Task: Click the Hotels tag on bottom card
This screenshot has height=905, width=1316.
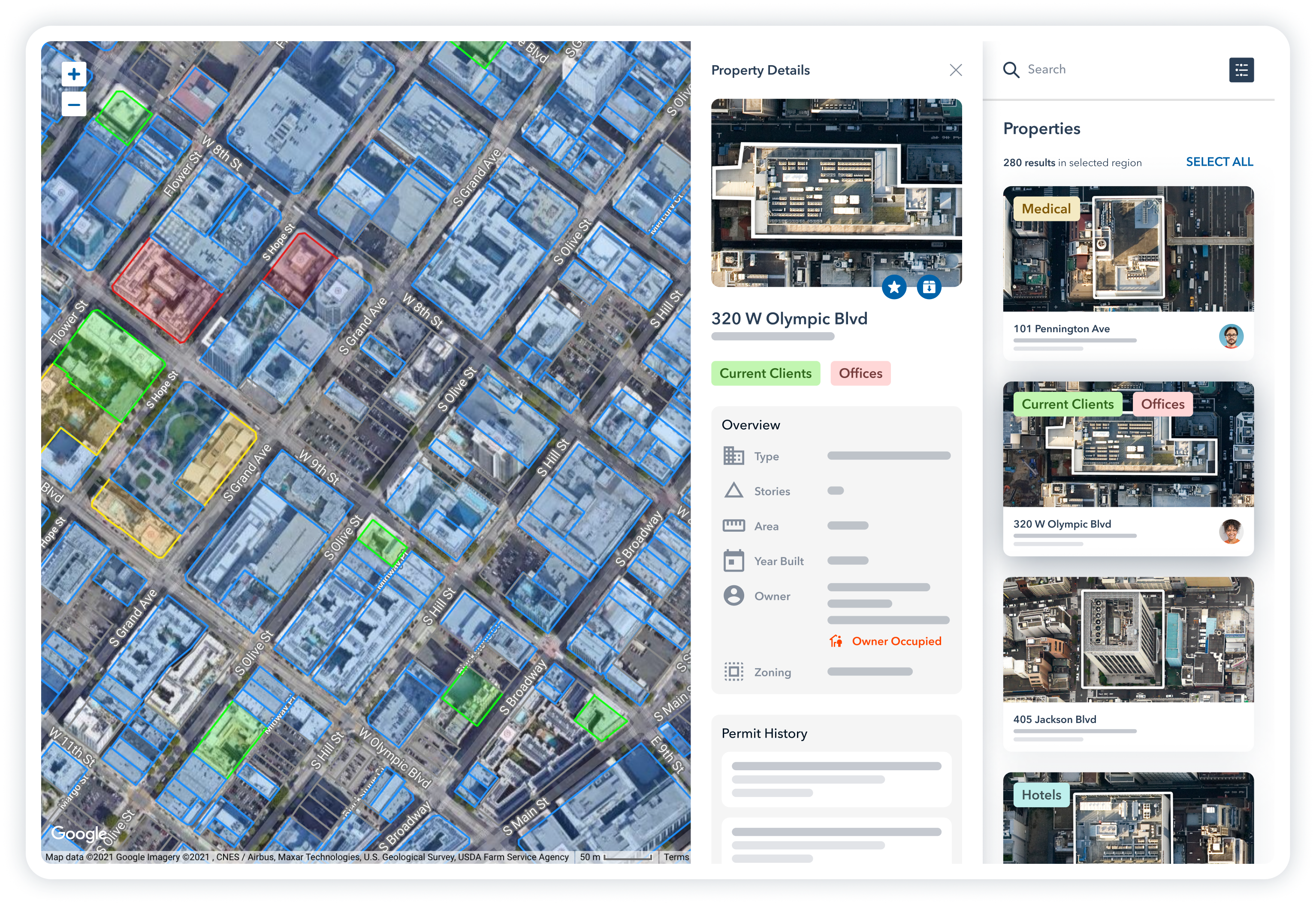Action: (x=1041, y=795)
